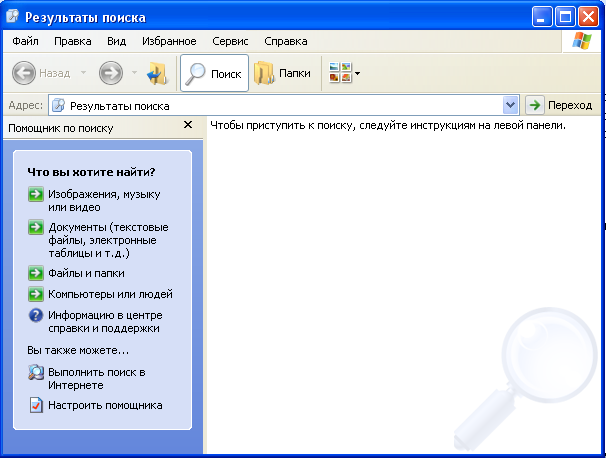Choose Файлы и папки search option
Screen dimensions: 606x458
(x=87, y=273)
